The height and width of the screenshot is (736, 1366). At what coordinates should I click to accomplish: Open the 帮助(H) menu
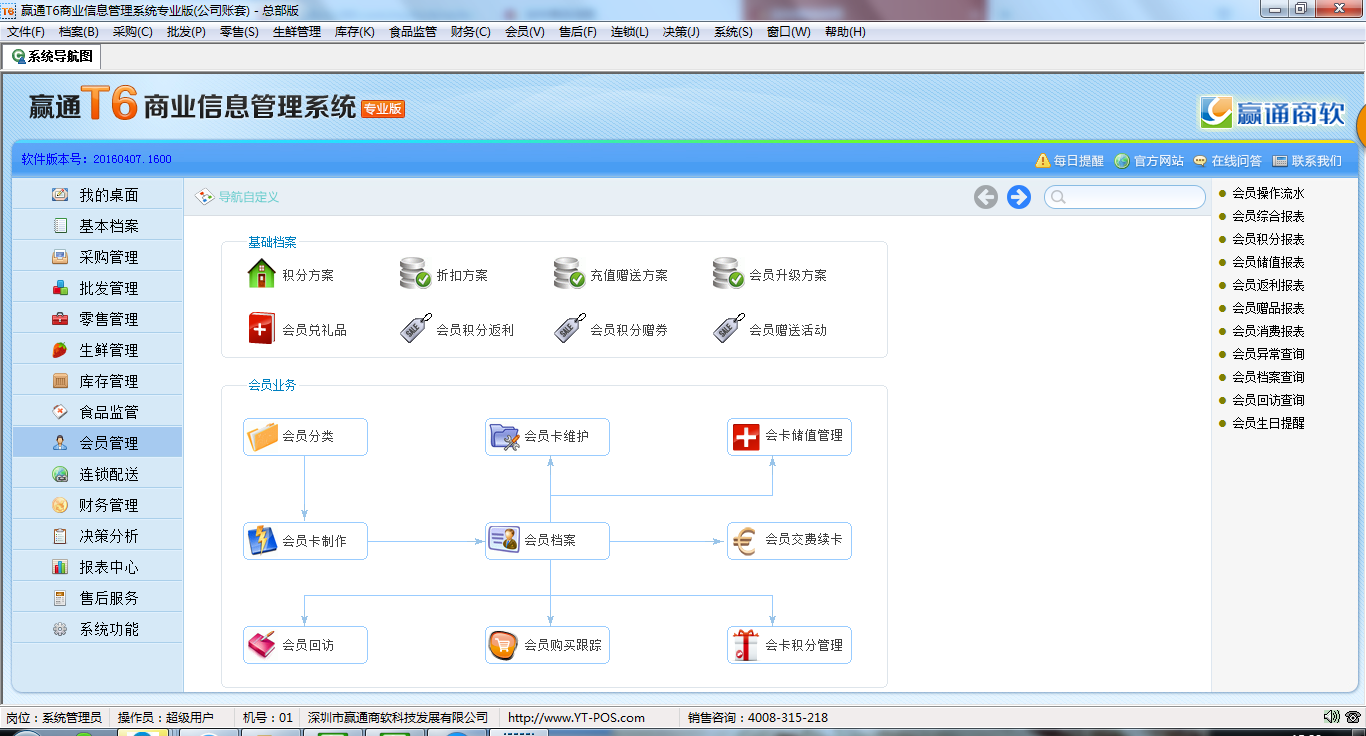[x=845, y=32]
